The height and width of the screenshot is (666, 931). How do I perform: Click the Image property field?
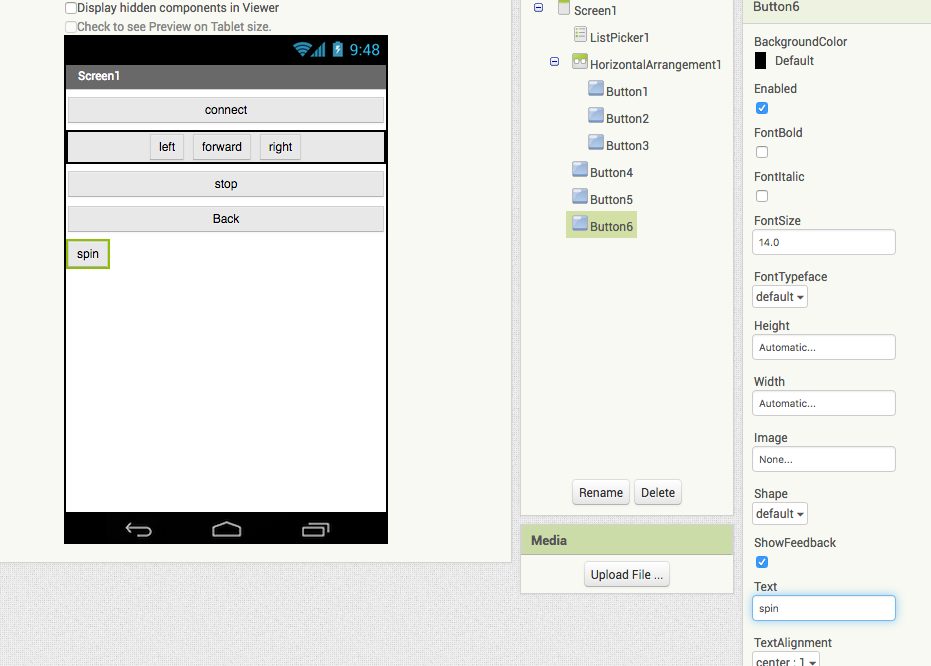[824, 459]
